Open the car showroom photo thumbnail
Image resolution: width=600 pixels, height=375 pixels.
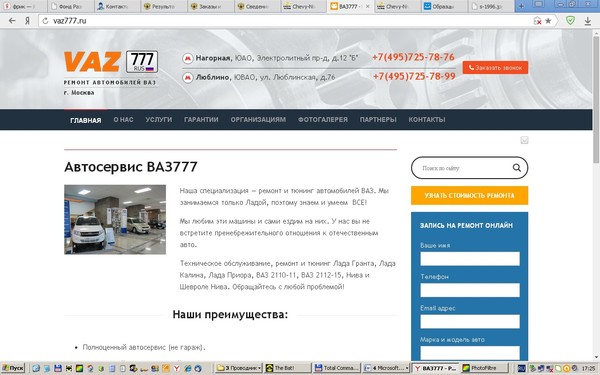point(115,220)
